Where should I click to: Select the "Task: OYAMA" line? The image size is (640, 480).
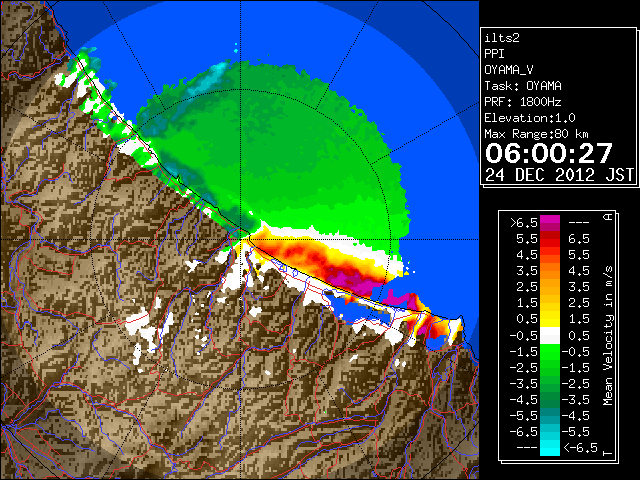pyautogui.click(x=523, y=86)
